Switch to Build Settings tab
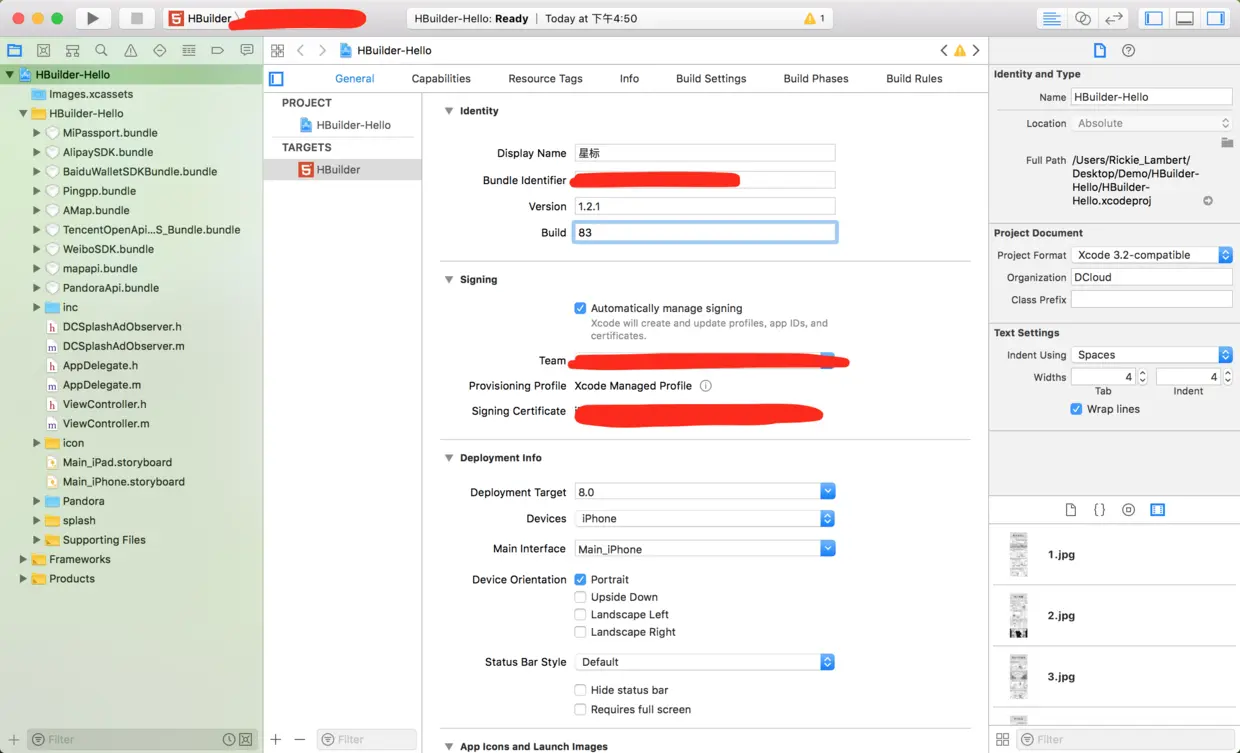This screenshot has height=753, width=1240. [711, 78]
